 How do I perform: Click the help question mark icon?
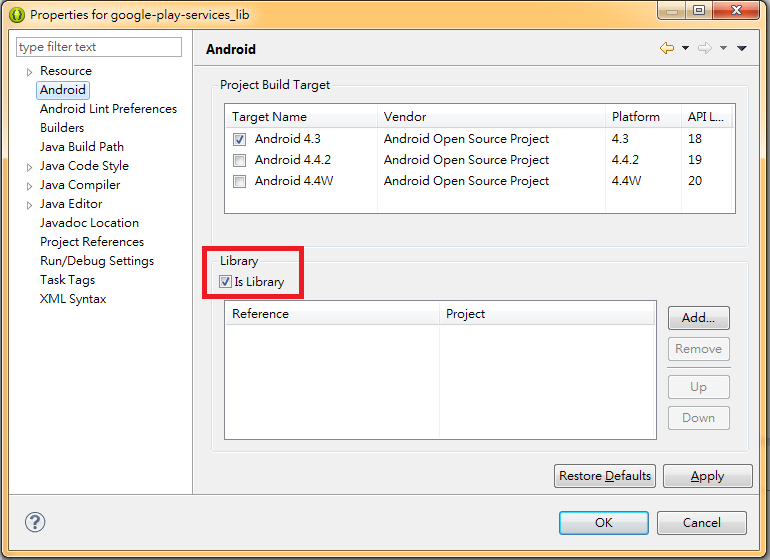(35, 522)
